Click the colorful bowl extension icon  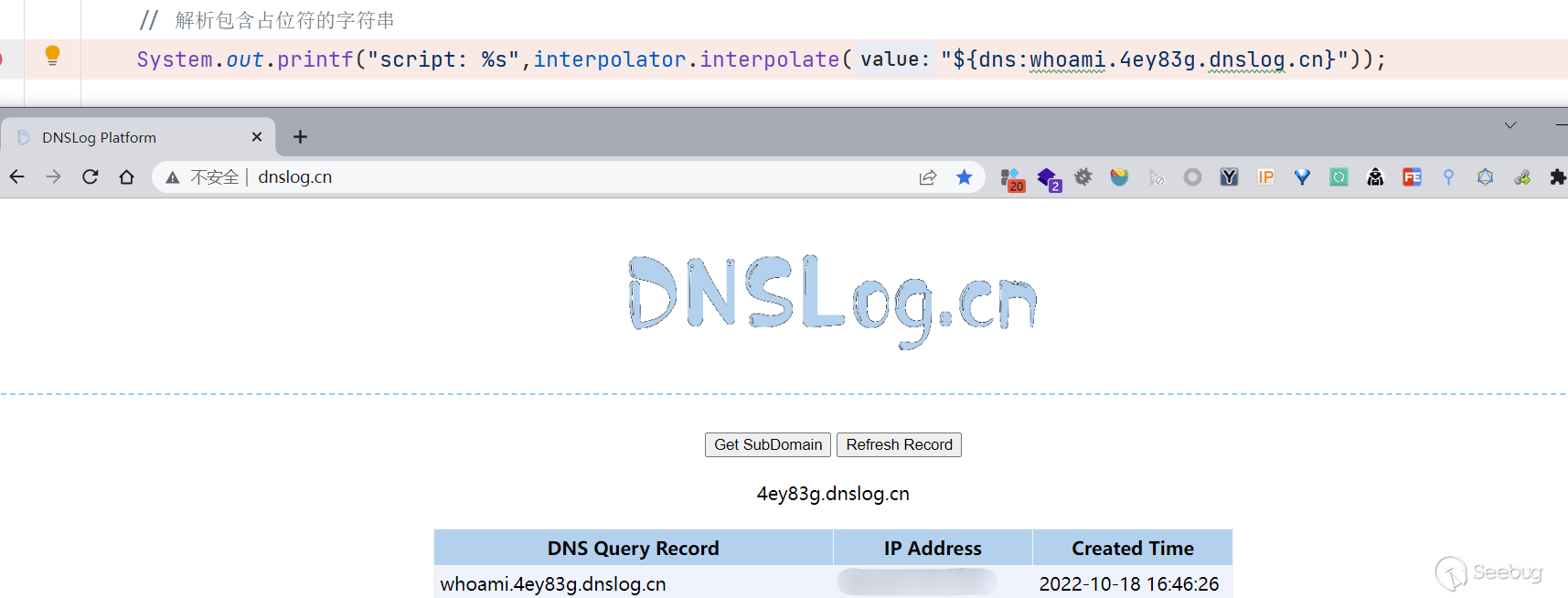click(x=1119, y=176)
